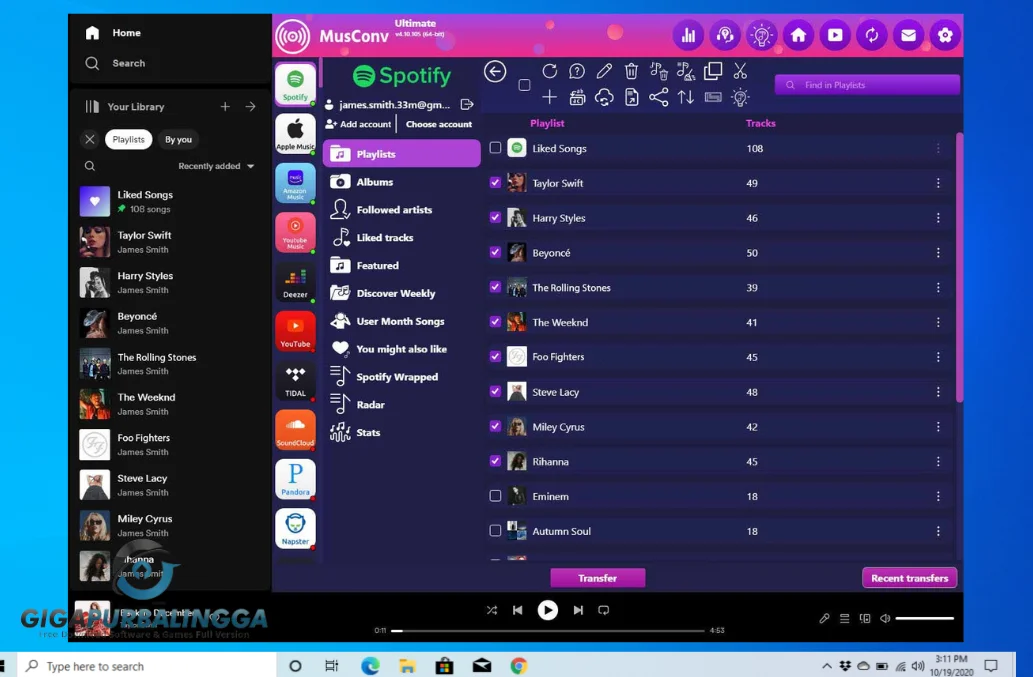Select the YouTube service icon
The width and height of the screenshot is (1033, 677).
click(295, 331)
